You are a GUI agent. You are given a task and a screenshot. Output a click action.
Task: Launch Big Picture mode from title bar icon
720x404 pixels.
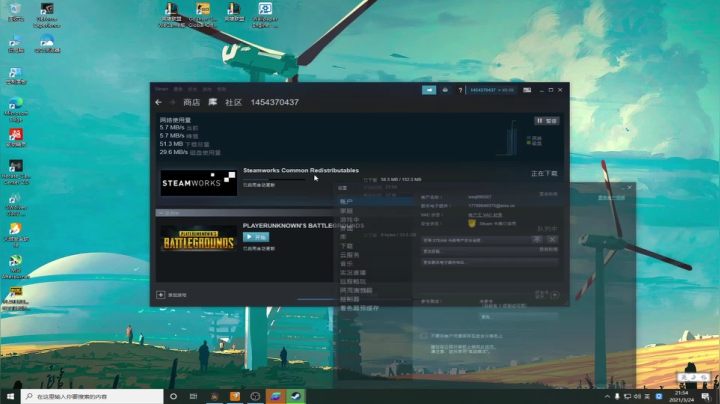click(527, 90)
